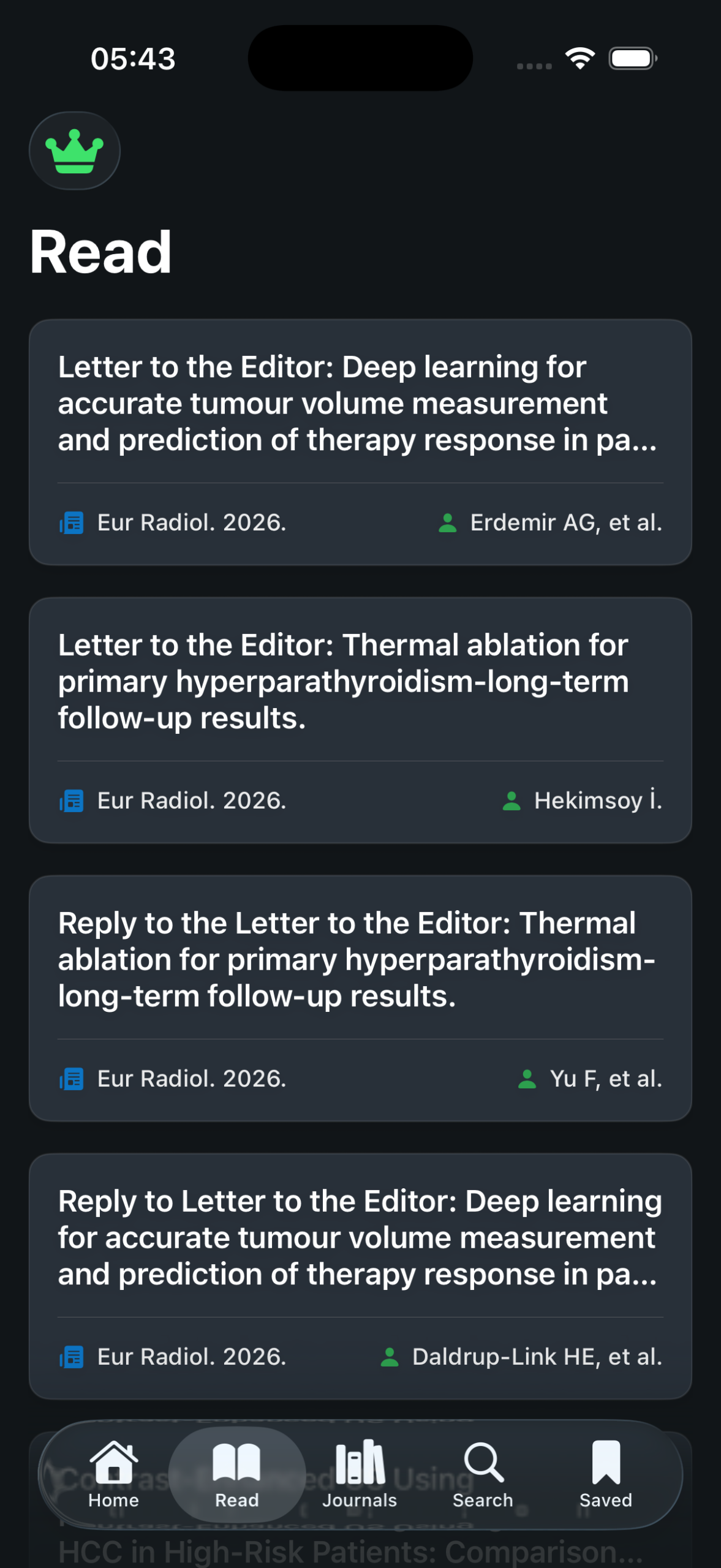The width and height of the screenshot is (721, 1568).
Task: Tap author icon beside Daldrup-Link HE
Action: [390, 1357]
